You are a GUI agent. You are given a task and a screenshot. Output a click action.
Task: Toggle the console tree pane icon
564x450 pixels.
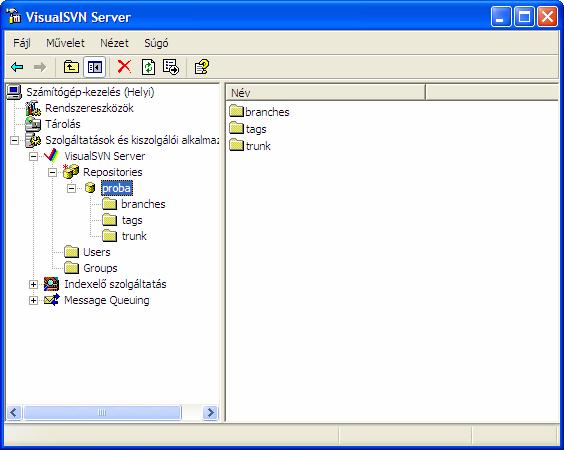[x=95, y=67]
